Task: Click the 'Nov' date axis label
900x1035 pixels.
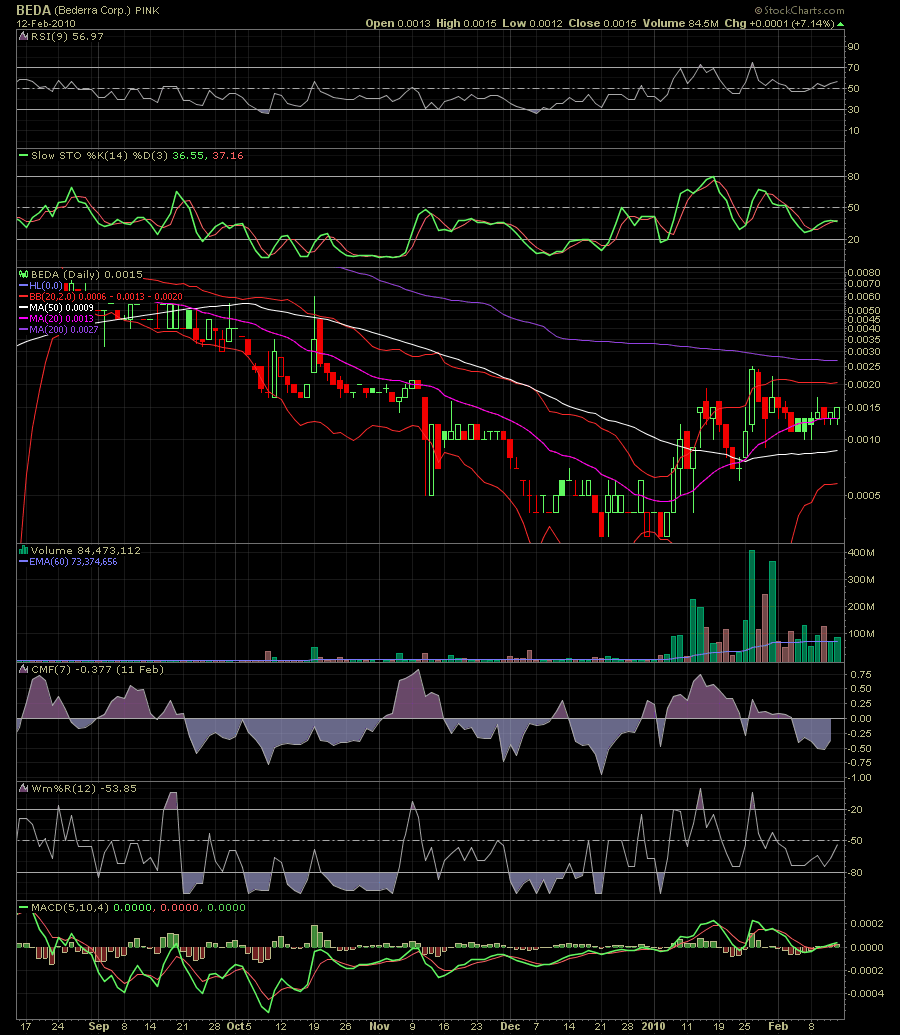Action: click(x=379, y=1026)
